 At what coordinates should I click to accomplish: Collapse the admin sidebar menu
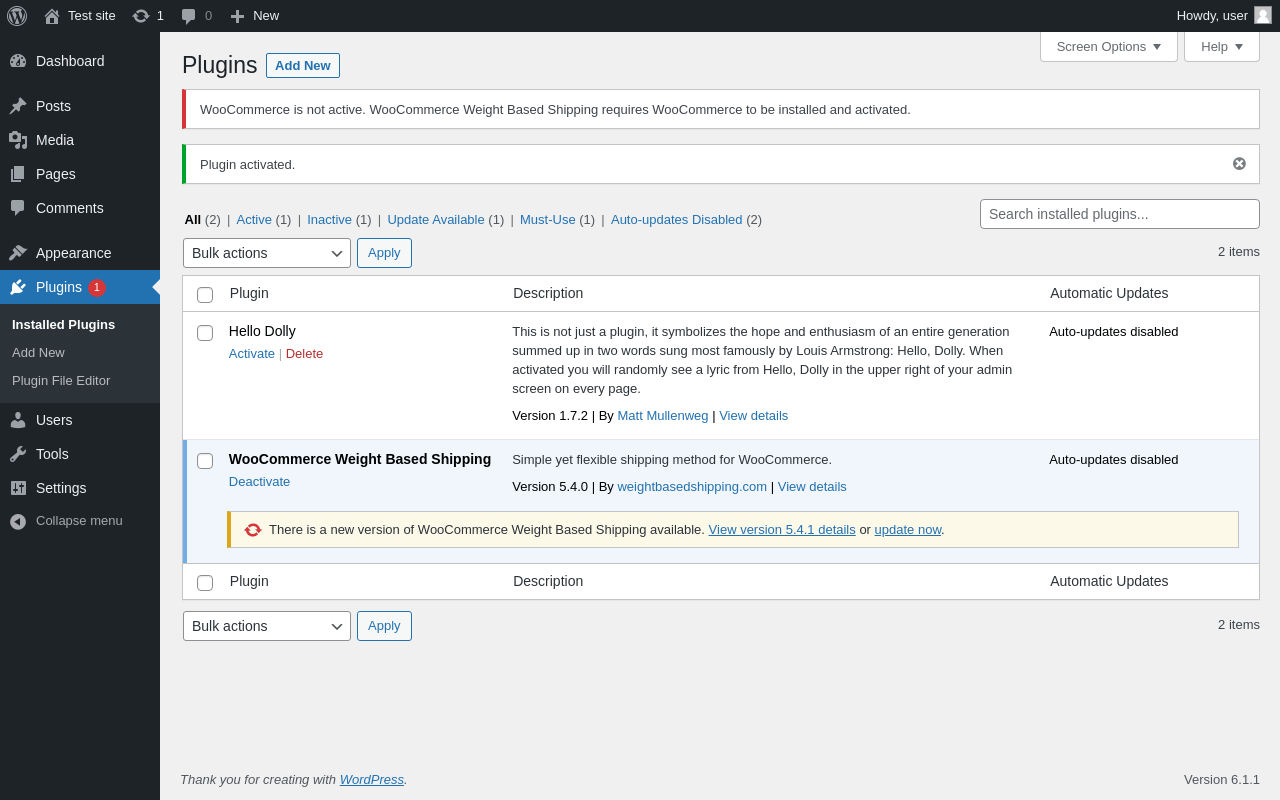(x=79, y=521)
